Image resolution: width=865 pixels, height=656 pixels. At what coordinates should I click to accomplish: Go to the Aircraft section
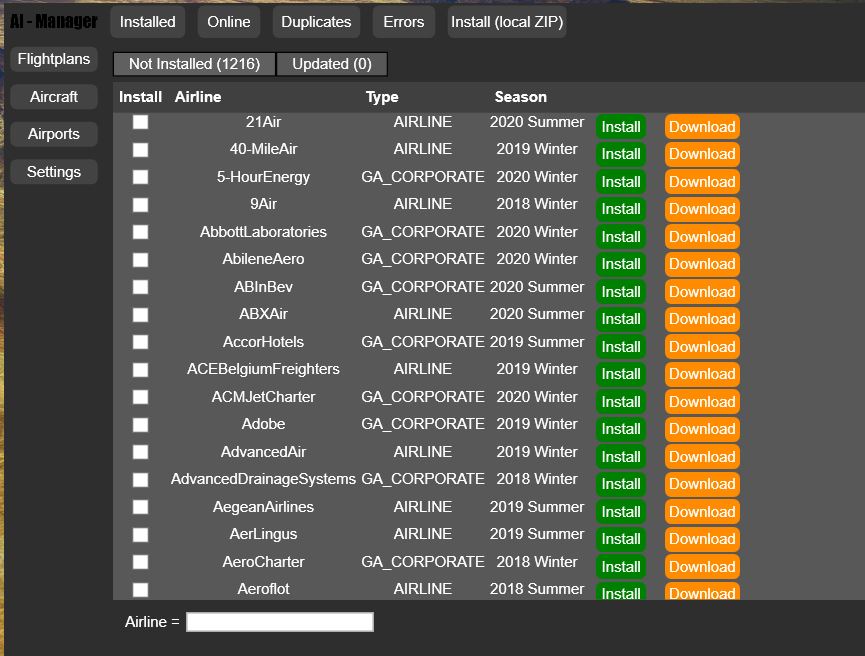(x=54, y=97)
